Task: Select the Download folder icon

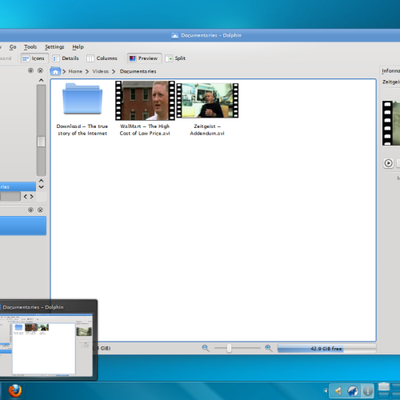Action: (x=82, y=99)
